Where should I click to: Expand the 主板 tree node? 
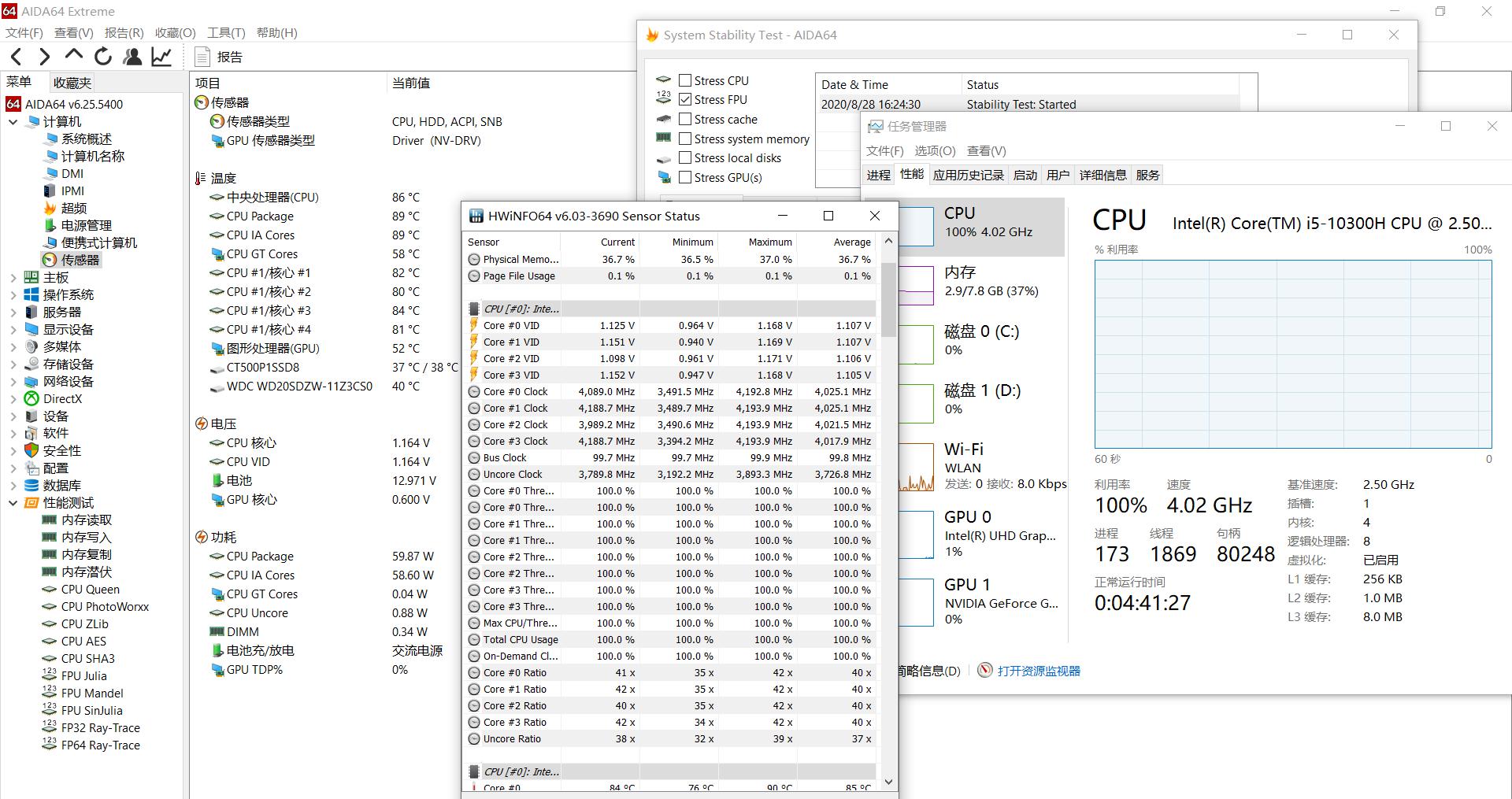(13, 277)
